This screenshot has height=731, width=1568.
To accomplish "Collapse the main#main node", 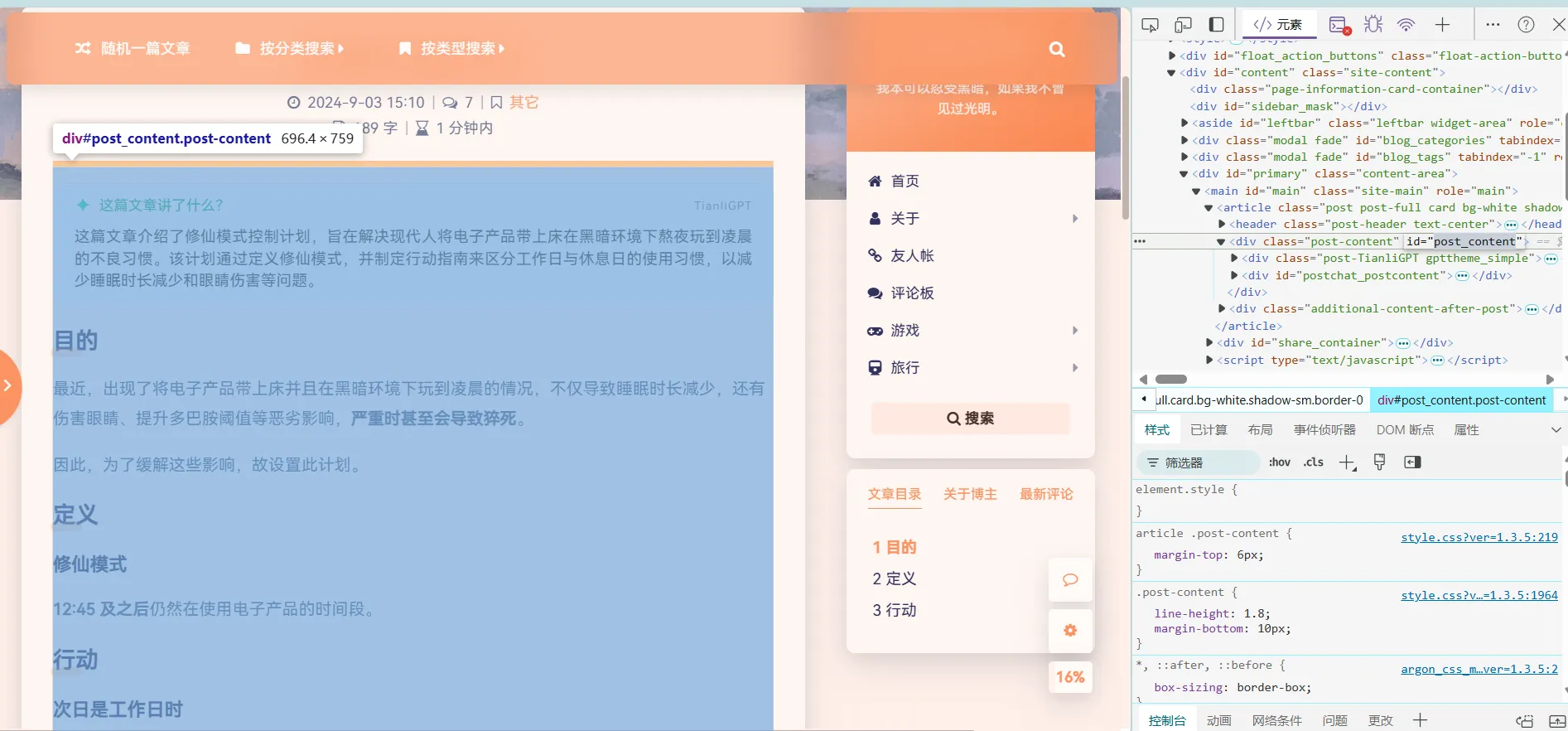I will (x=1196, y=191).
